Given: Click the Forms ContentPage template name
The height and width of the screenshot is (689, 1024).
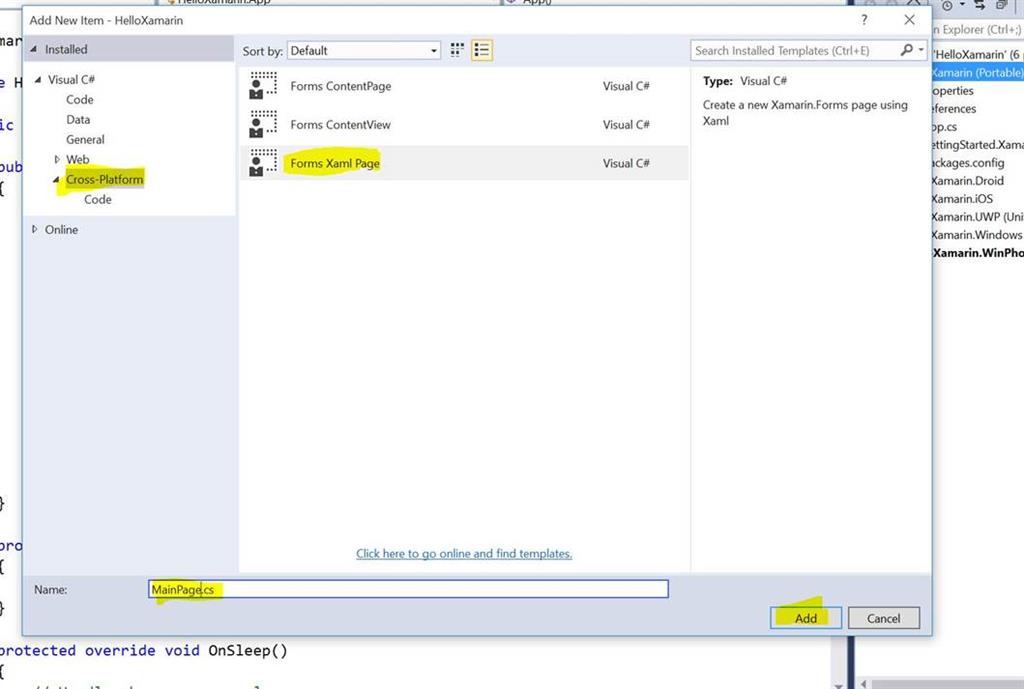Looking at the screenshot, I should (341, 86).
